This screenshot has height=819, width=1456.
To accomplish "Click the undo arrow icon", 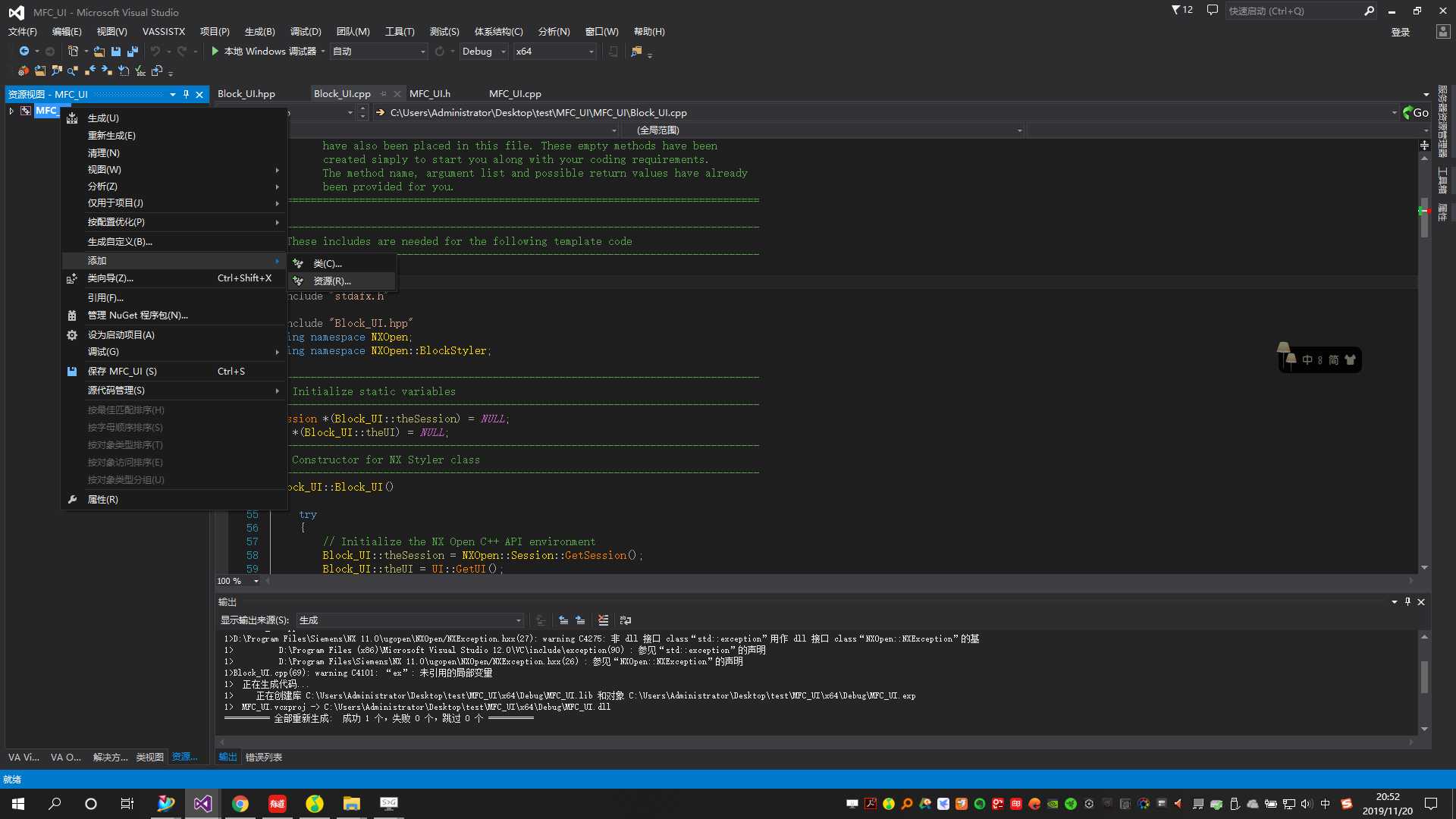I will click(155, 51).
